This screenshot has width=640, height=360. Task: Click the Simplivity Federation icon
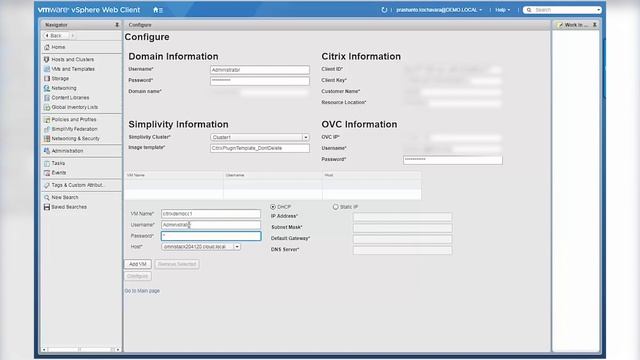click(47, 129)
